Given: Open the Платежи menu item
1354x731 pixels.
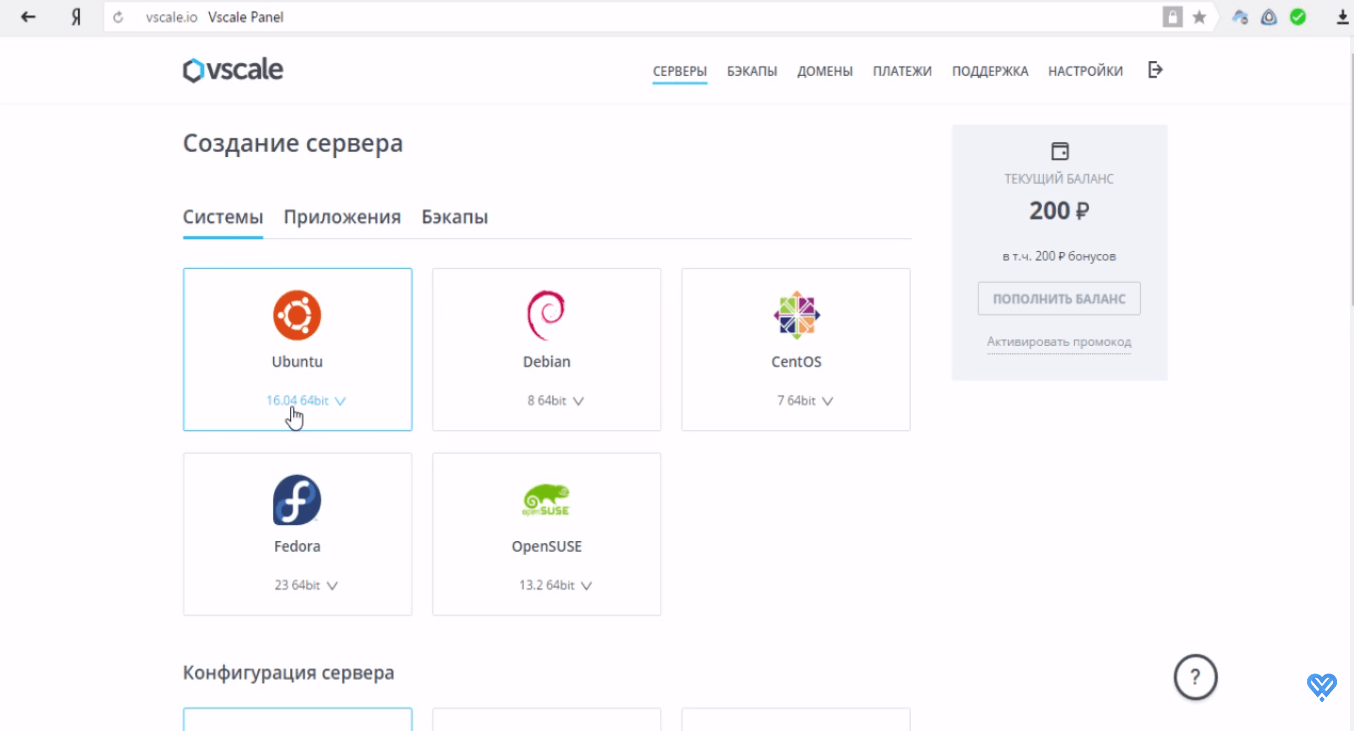Looking at the screenshot, I should (x=902, y=71).
